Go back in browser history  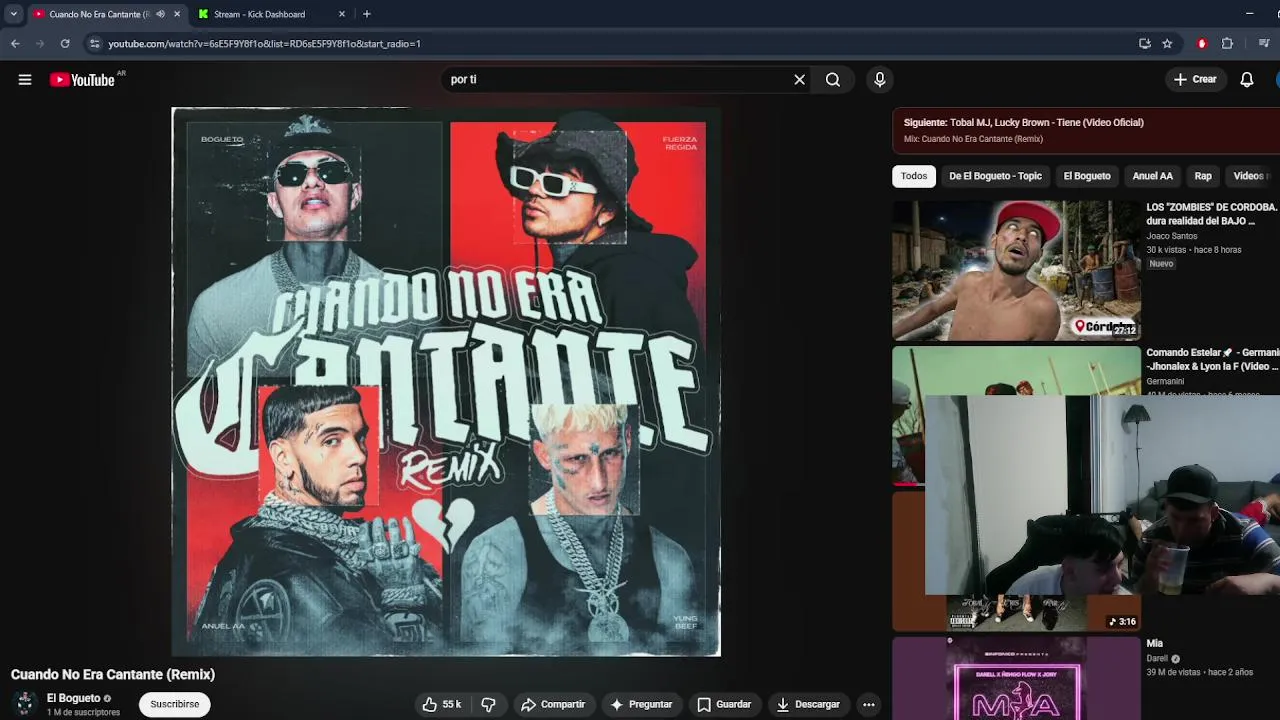pos(15,44)
